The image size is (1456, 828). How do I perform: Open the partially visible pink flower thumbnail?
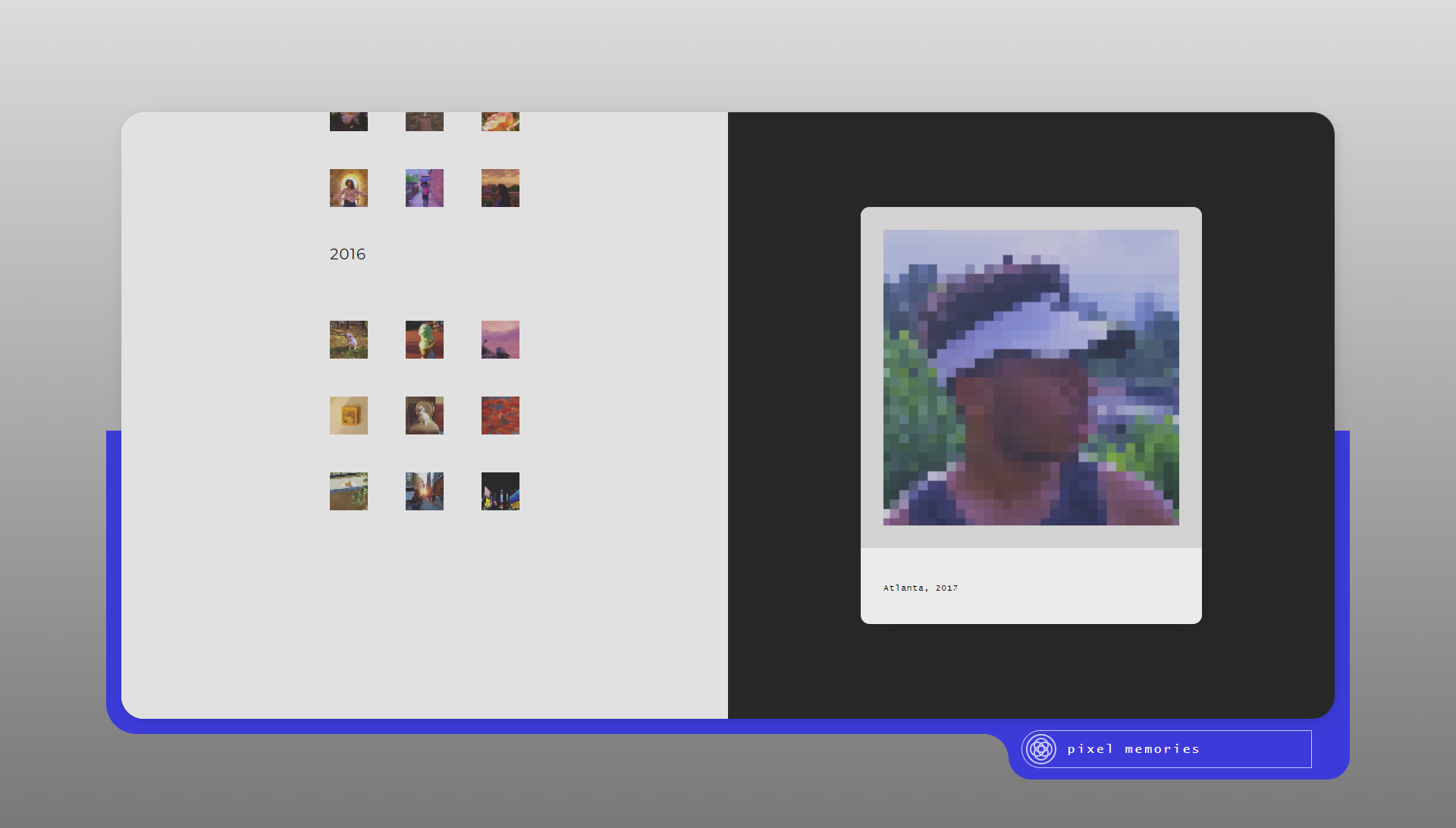click(349, 122)
